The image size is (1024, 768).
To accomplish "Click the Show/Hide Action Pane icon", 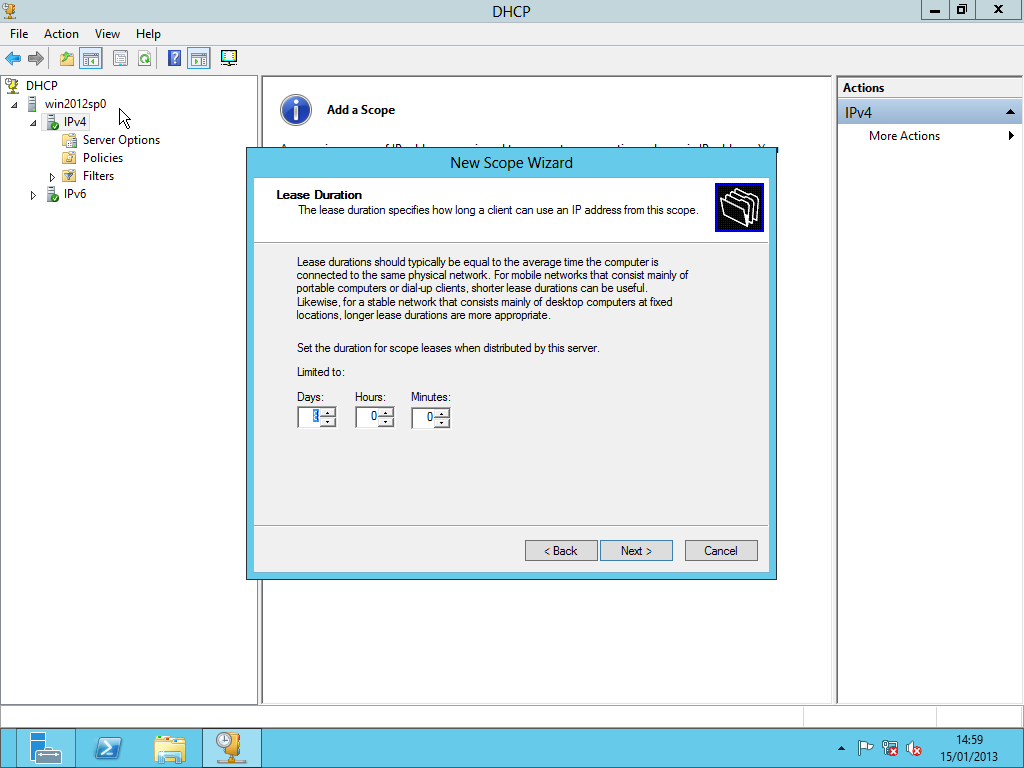I will (198, 59).
